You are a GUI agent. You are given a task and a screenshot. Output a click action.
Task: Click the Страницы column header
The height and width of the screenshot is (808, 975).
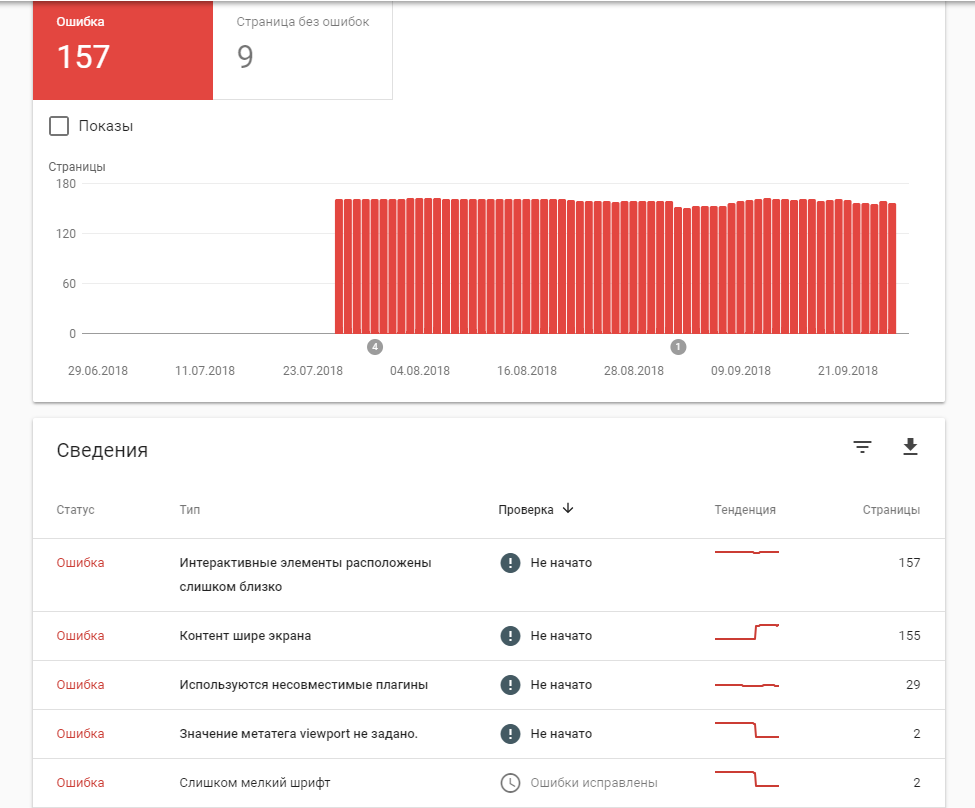(x=891, y=510)
